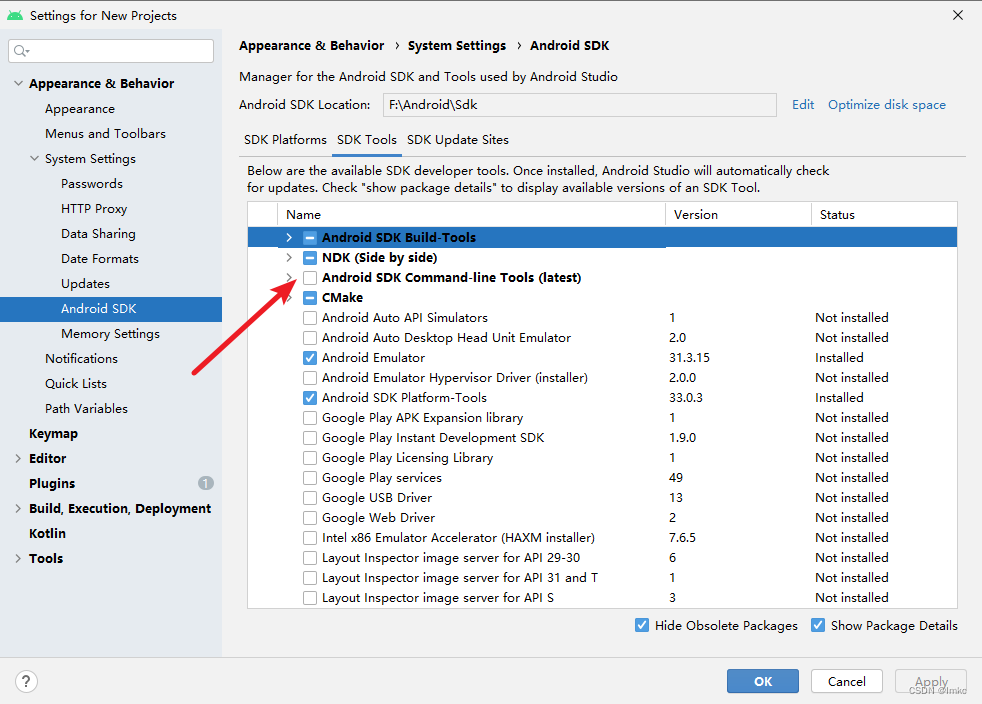Confirm with the OK button
Screen dimensions: 982x704
coord(763,681)
